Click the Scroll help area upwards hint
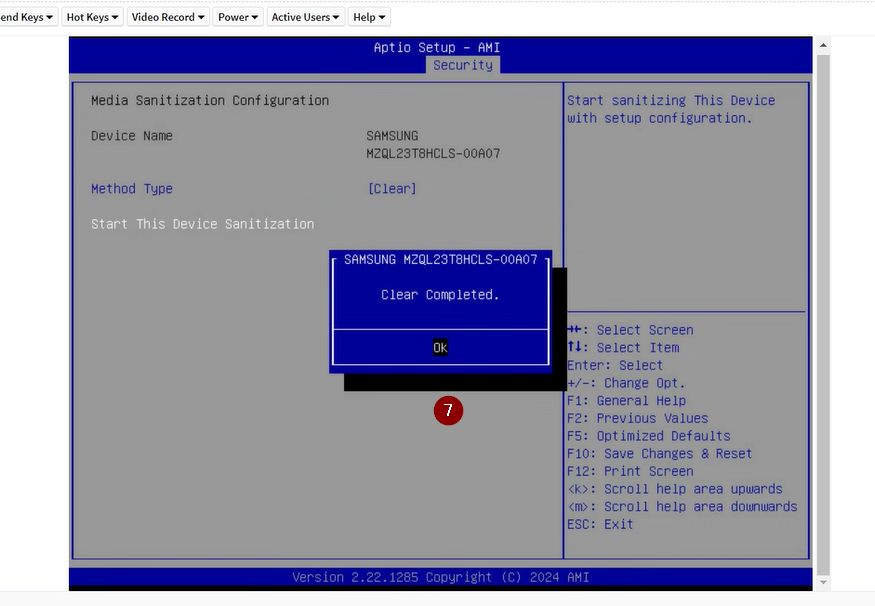This screenshot has height=606, width=875. tap(675, 489)
